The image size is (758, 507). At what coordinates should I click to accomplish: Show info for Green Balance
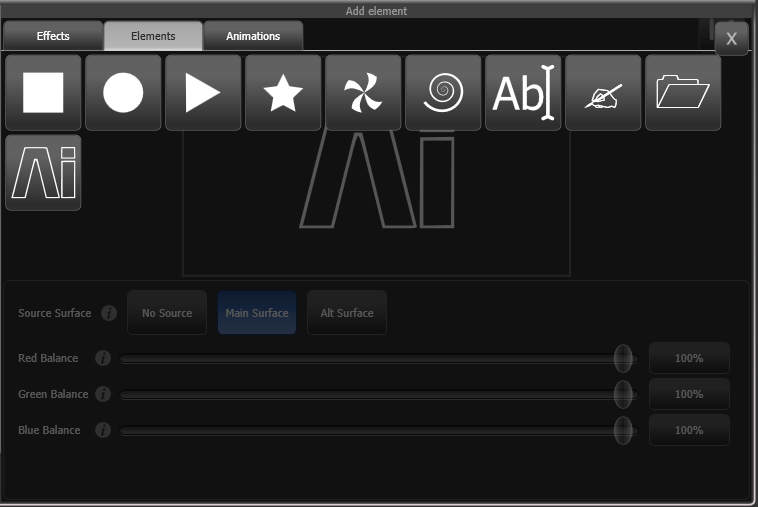(103, 394)
